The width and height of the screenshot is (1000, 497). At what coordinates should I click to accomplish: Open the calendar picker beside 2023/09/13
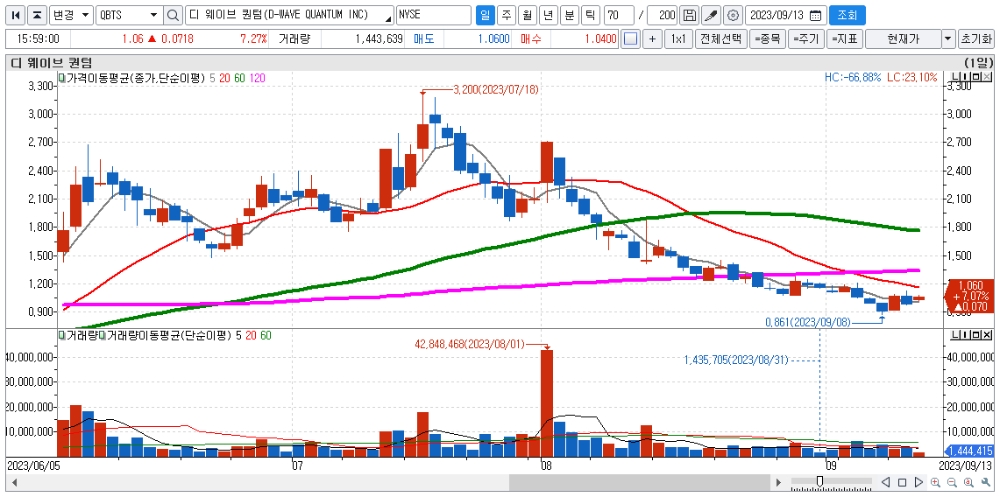coord(815,15)
